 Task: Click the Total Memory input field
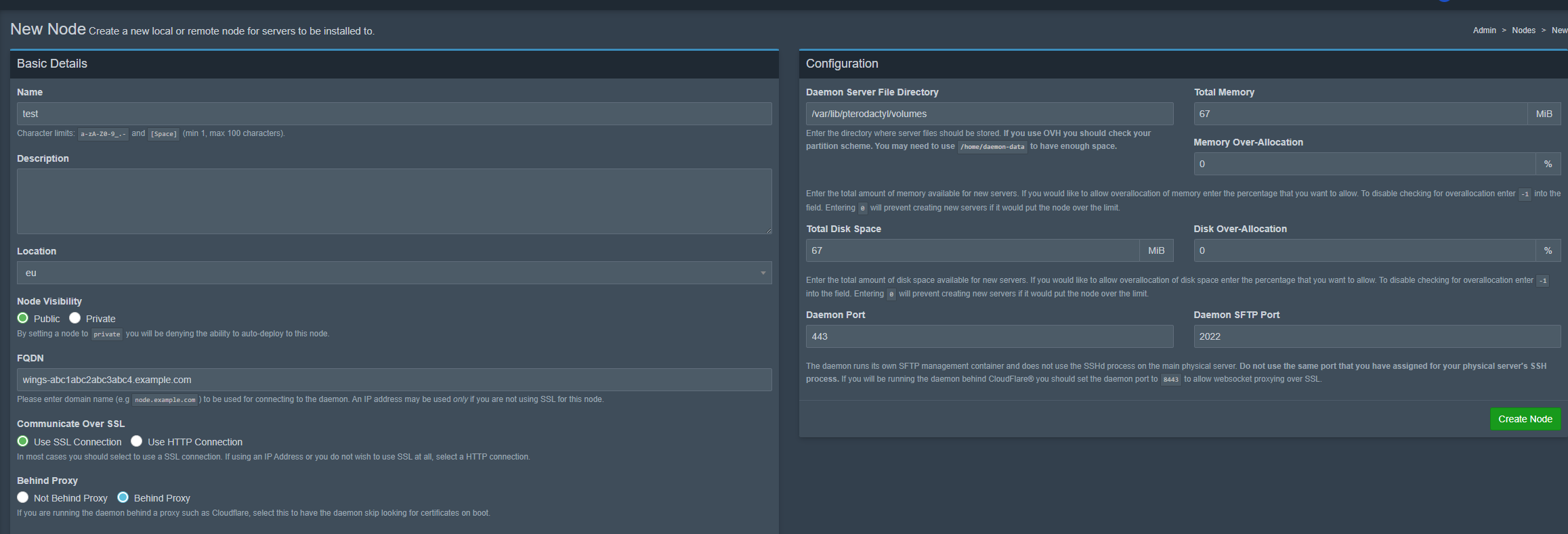(1359, 114)
